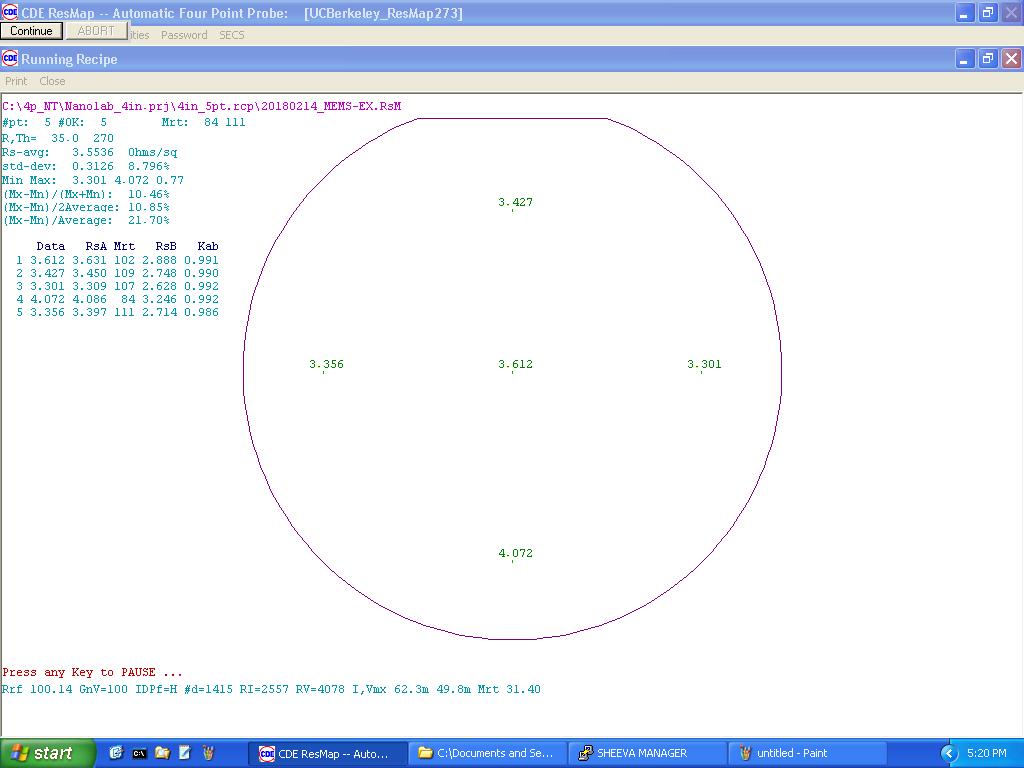Open the Password menu

[184, 35]
